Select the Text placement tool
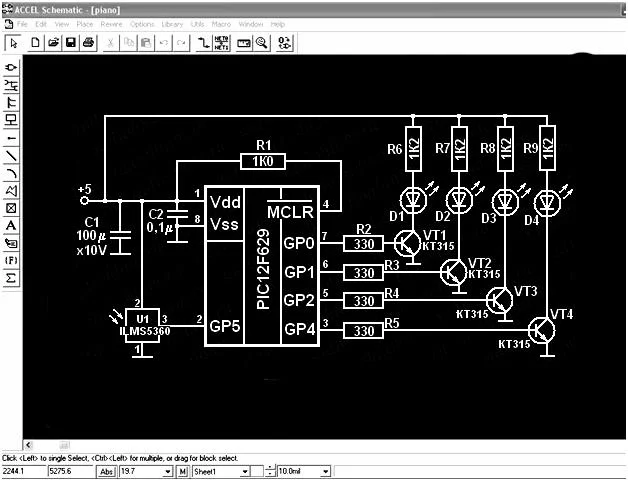 11,226
